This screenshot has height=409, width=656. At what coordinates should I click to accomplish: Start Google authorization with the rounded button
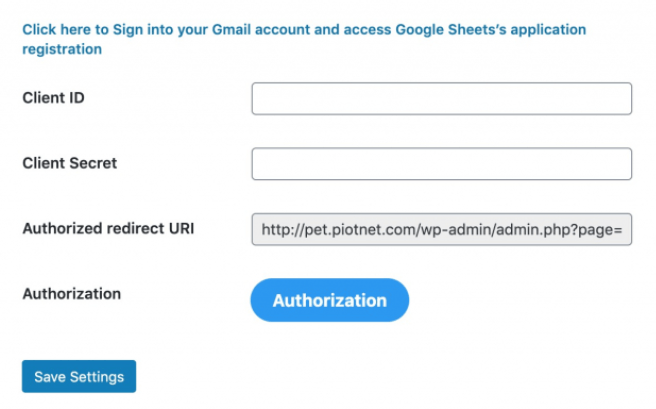(x=329, y=300)
